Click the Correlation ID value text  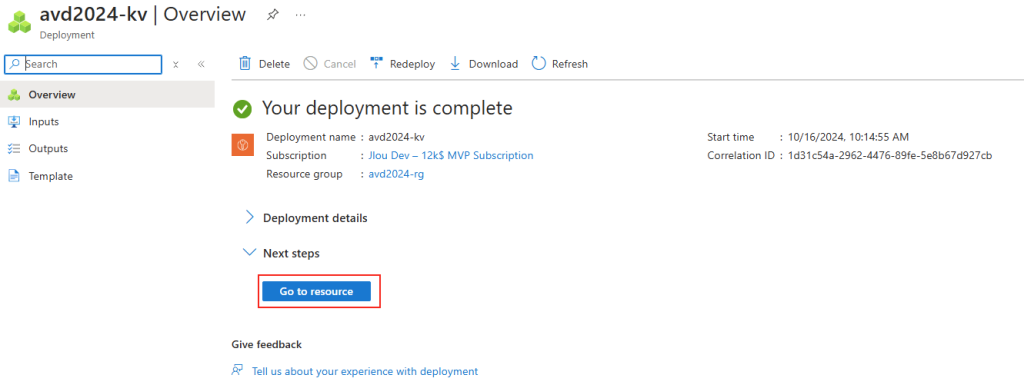(890, 155)
